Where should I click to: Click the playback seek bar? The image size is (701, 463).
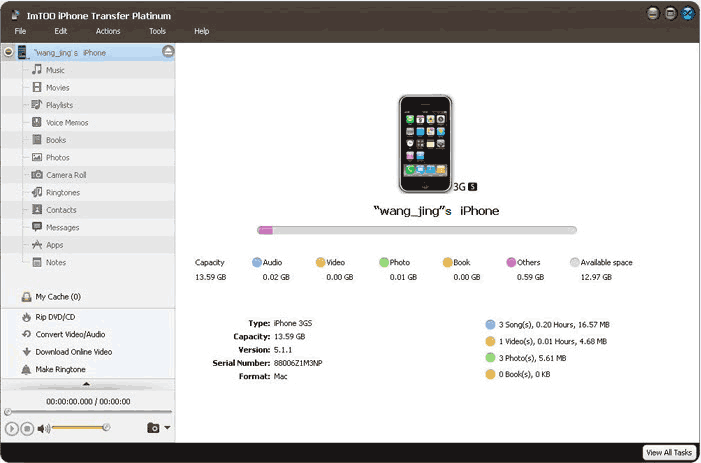pos(88,412)
